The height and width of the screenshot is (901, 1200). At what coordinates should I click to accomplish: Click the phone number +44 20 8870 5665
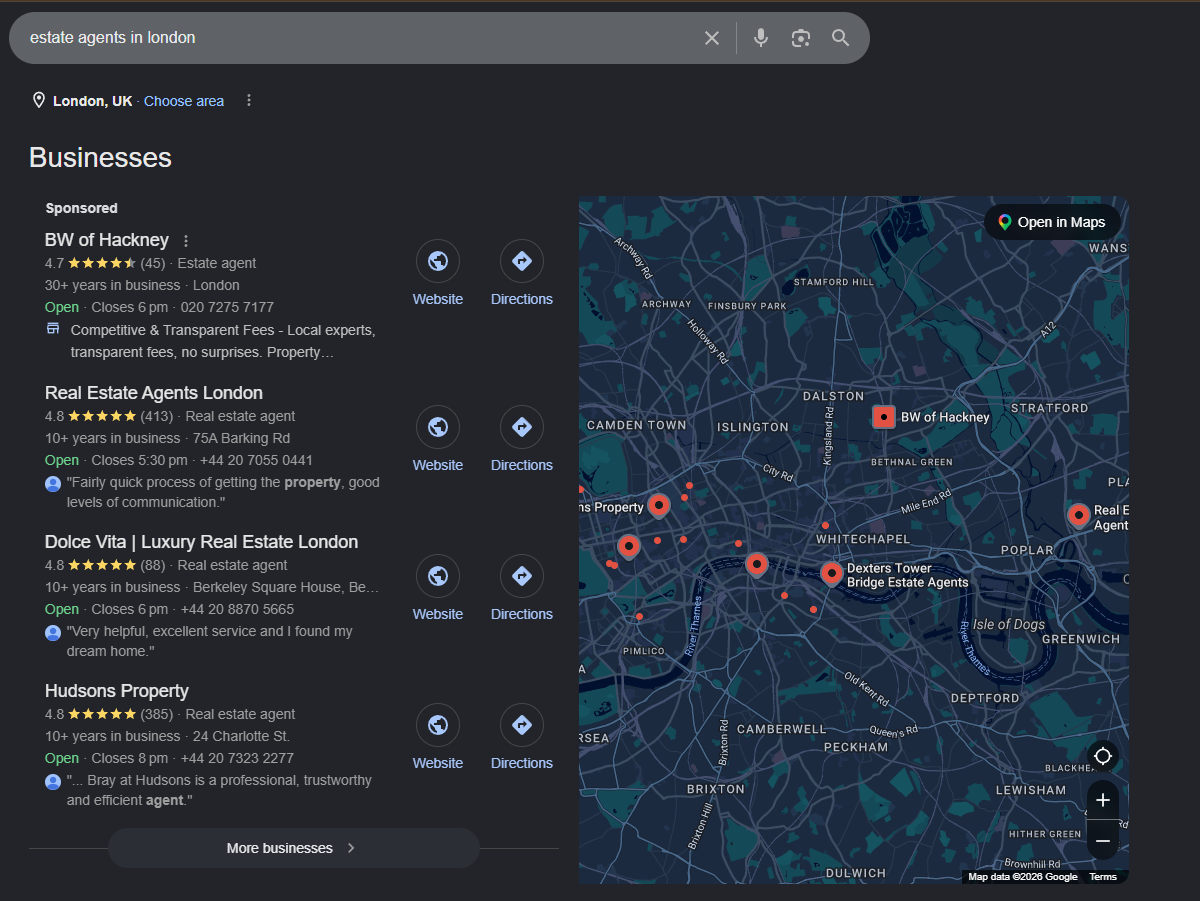(x=237, y=609)
